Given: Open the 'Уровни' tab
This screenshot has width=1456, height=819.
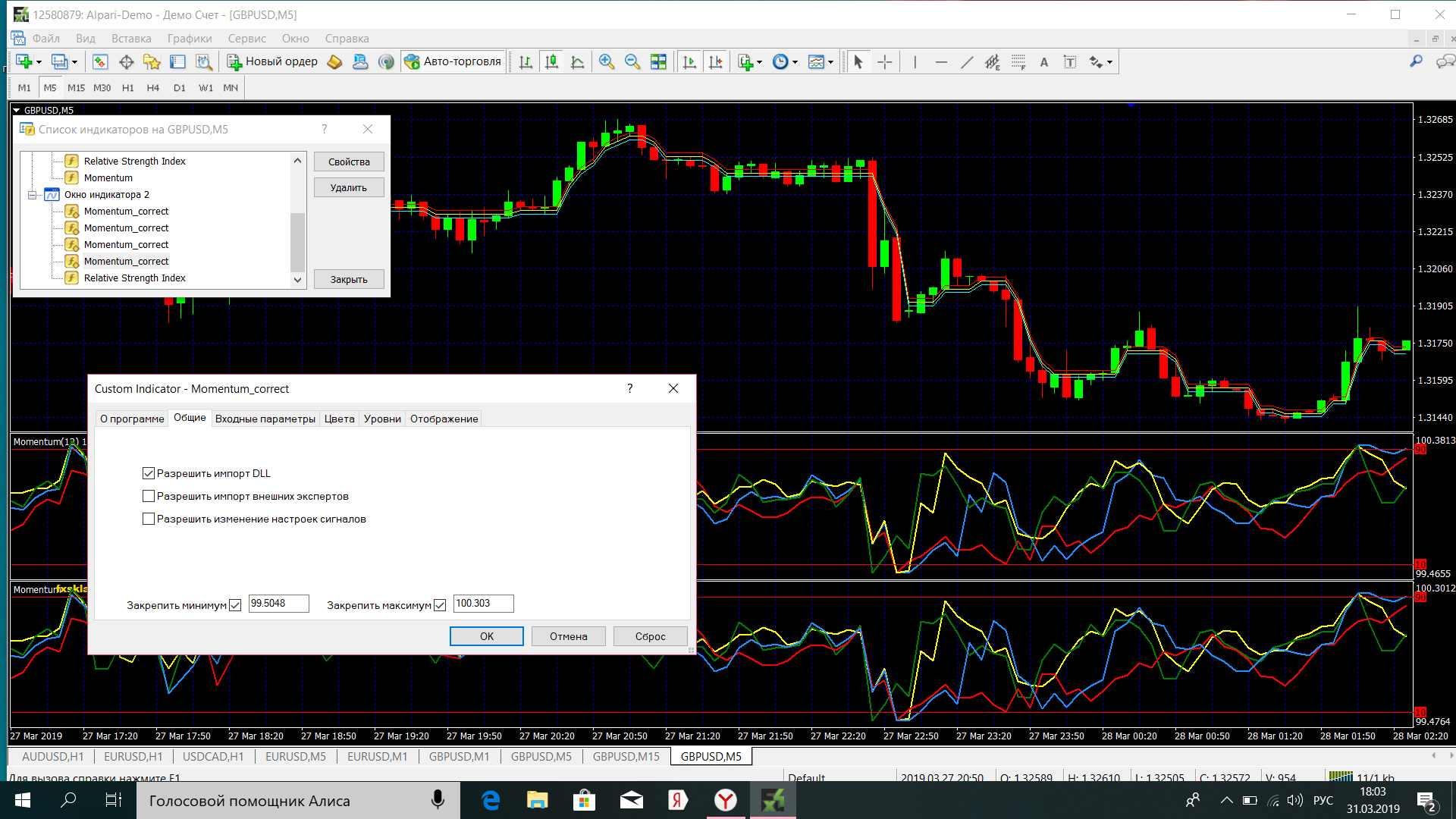Looking at the screenshot, I should [382, 419].
